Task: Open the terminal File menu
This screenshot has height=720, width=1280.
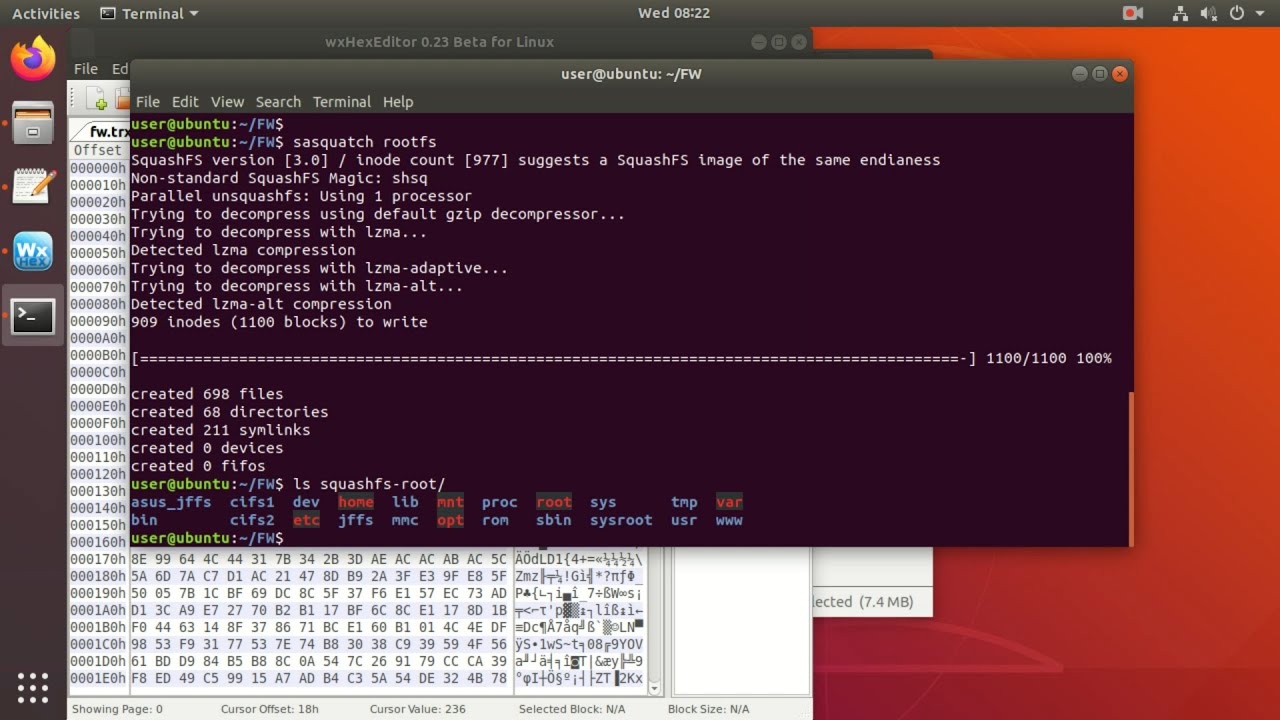Action: coord(148,101)
